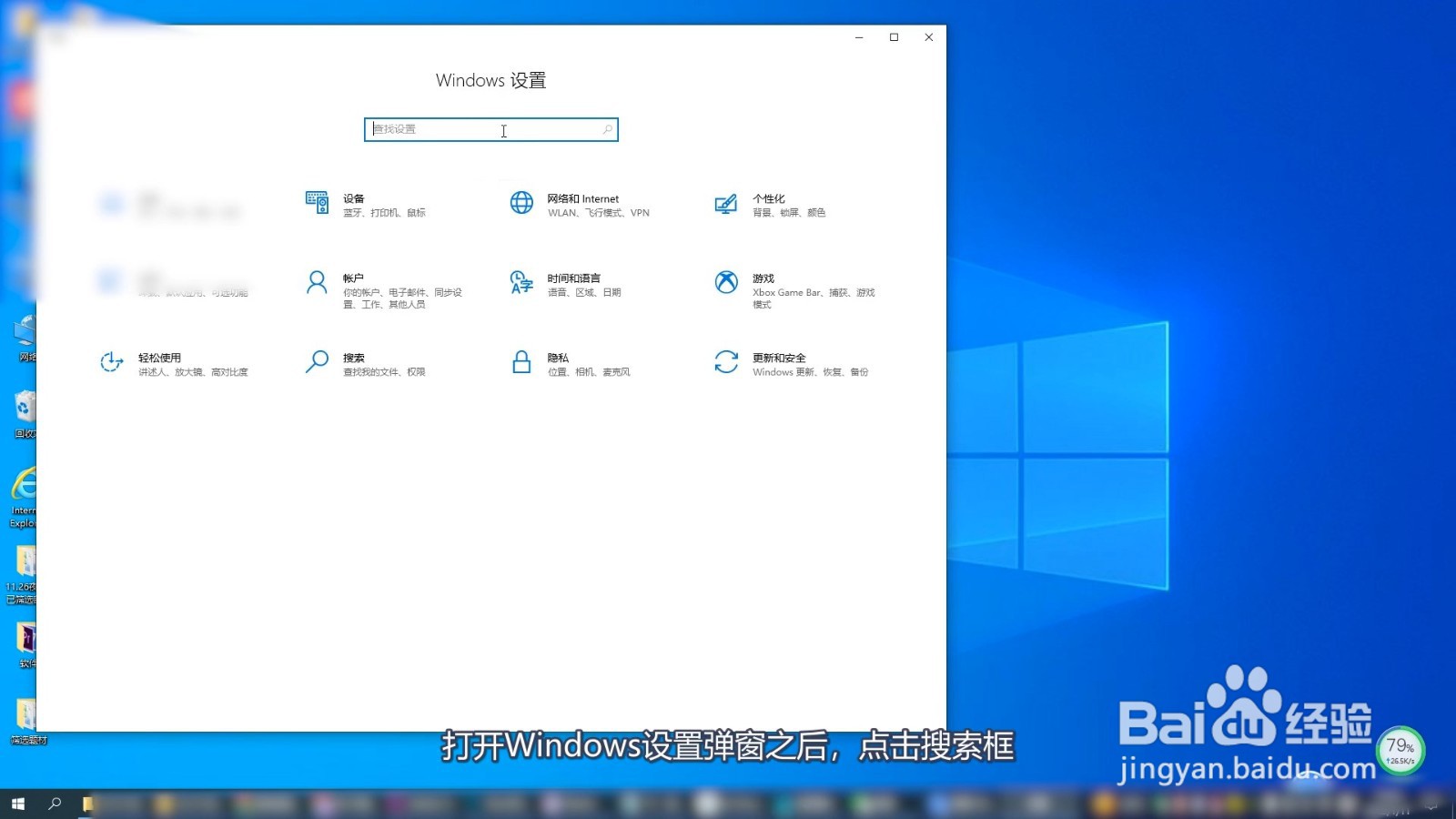Click the 蓝牙、打印机、鼠标 description
Screen dimensions: 1456x819
(x=384, y=213)
